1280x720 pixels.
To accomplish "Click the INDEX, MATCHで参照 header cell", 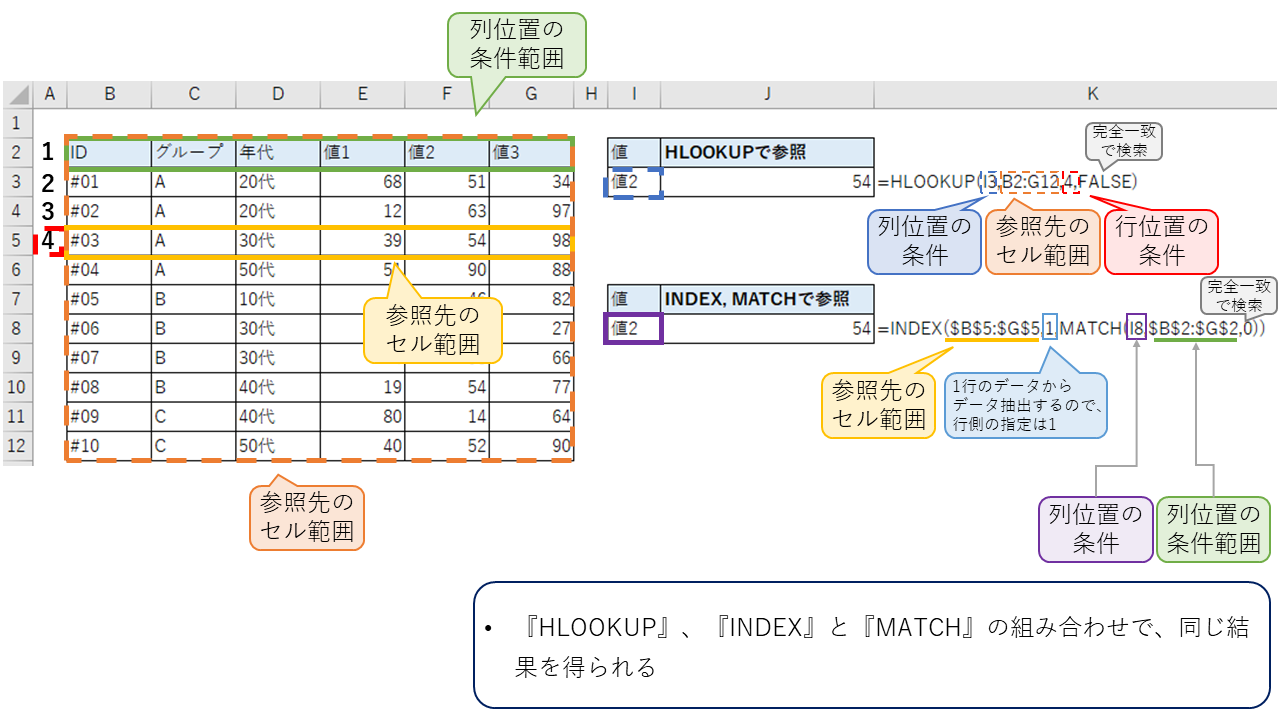I will click(767, 298).
